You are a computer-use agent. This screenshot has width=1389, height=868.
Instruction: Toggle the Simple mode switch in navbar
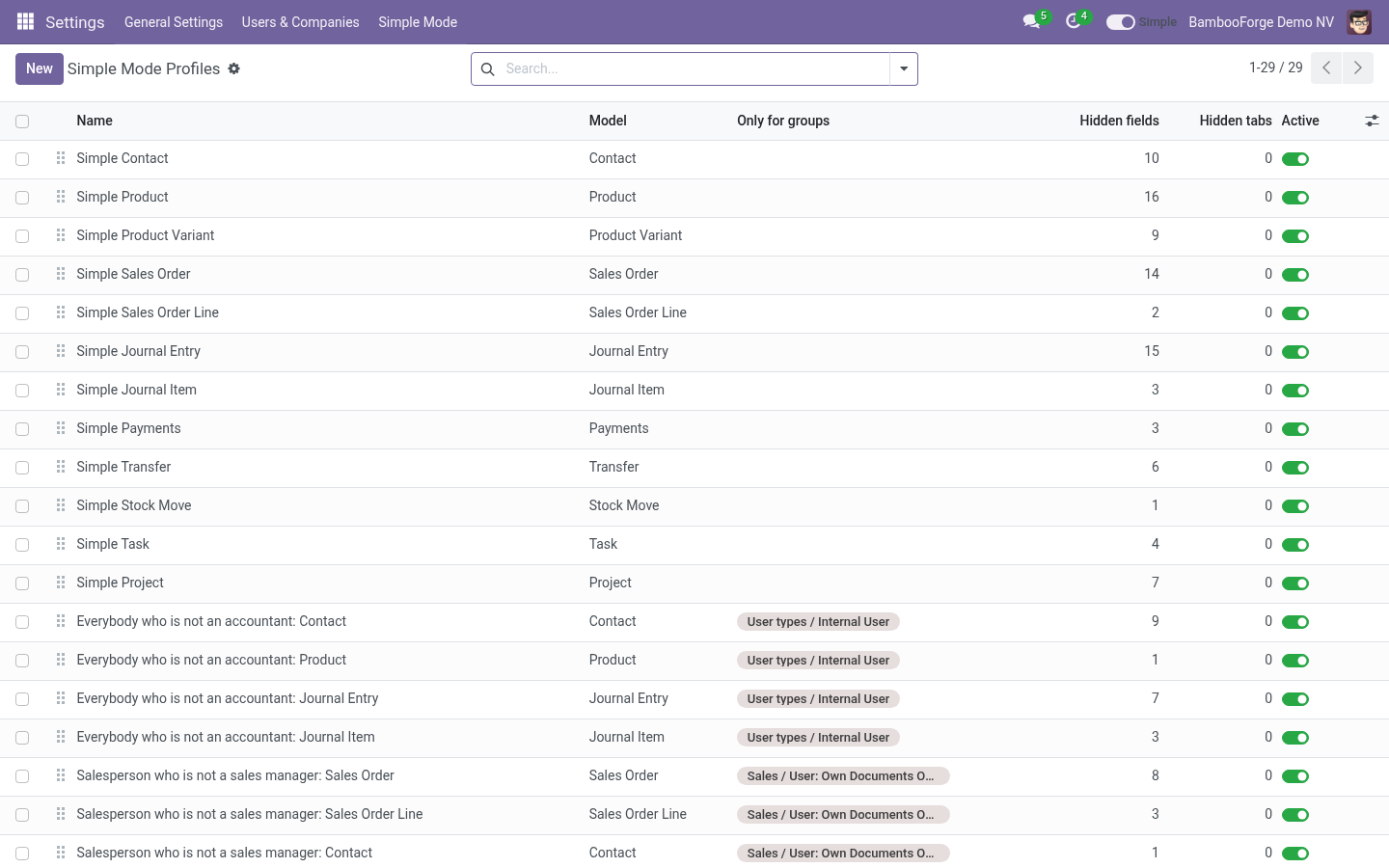[1120, 22]
